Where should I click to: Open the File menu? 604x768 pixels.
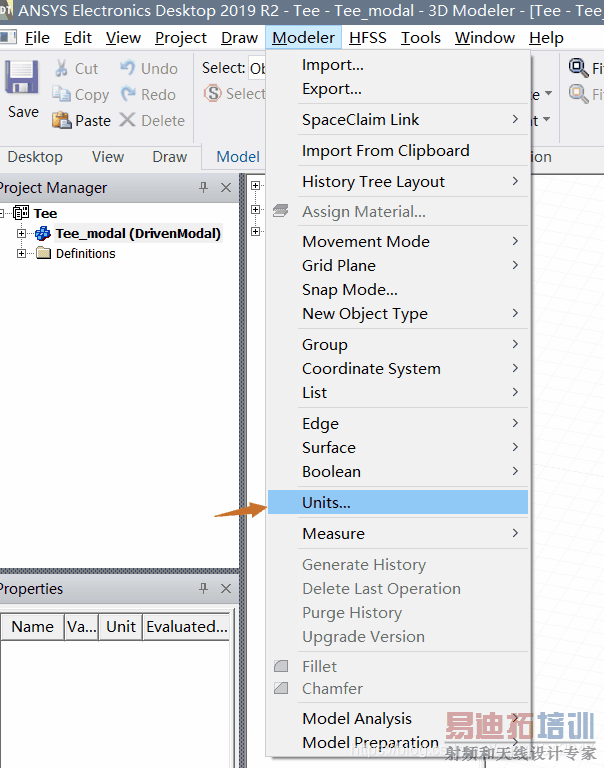click(37, 38)
